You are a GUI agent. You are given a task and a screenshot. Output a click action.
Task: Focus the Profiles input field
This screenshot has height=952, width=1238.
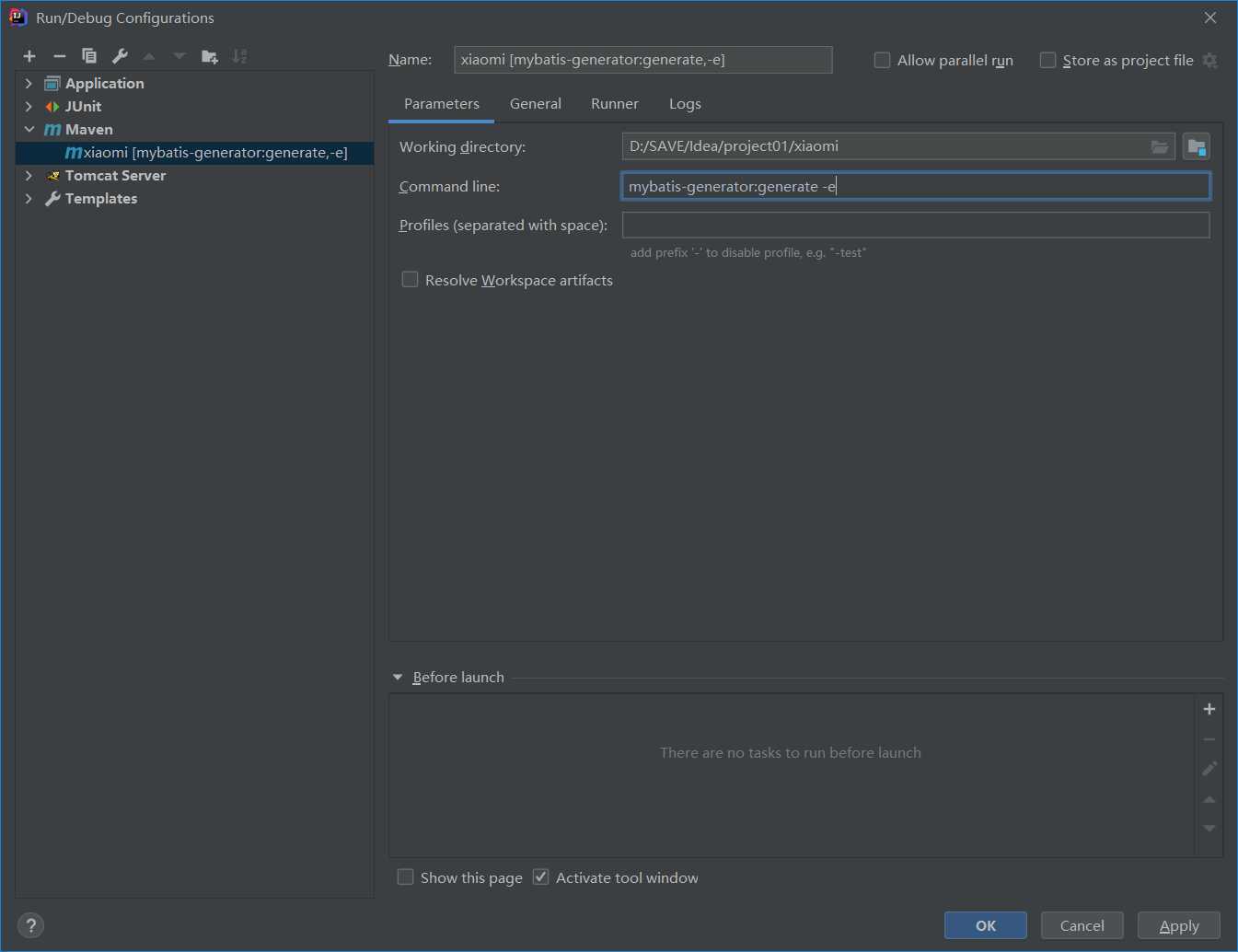tap(916, 226)
